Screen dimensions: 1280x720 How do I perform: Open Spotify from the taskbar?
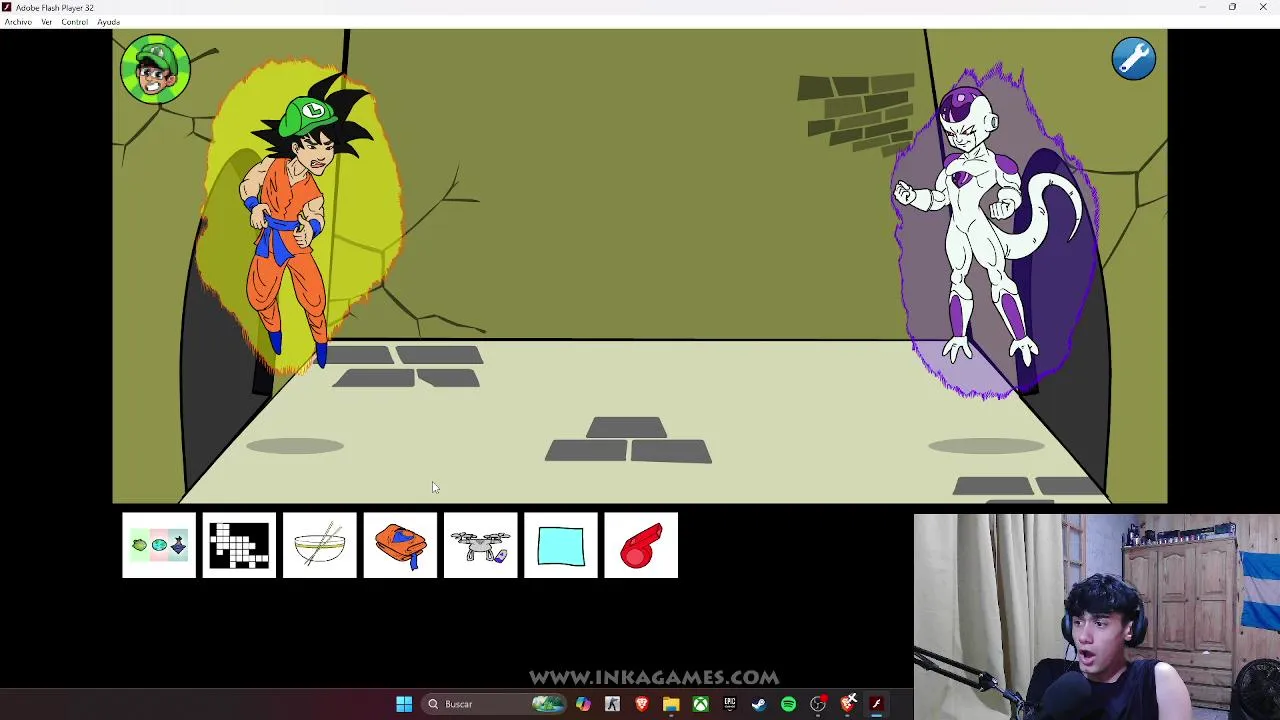[788, 704]
